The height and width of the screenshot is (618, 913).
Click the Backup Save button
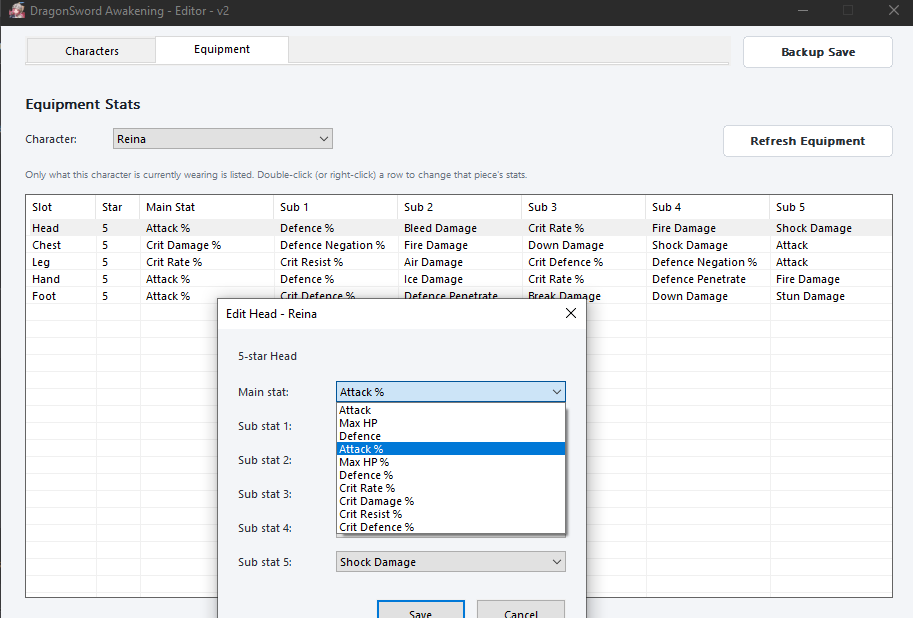818,52
